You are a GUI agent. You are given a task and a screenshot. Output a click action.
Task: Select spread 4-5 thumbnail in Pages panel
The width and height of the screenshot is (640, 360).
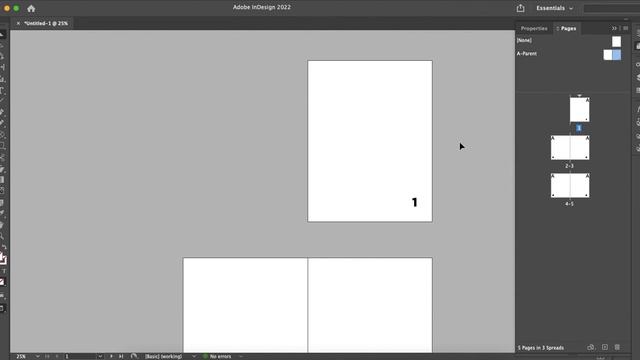[570, 185]
